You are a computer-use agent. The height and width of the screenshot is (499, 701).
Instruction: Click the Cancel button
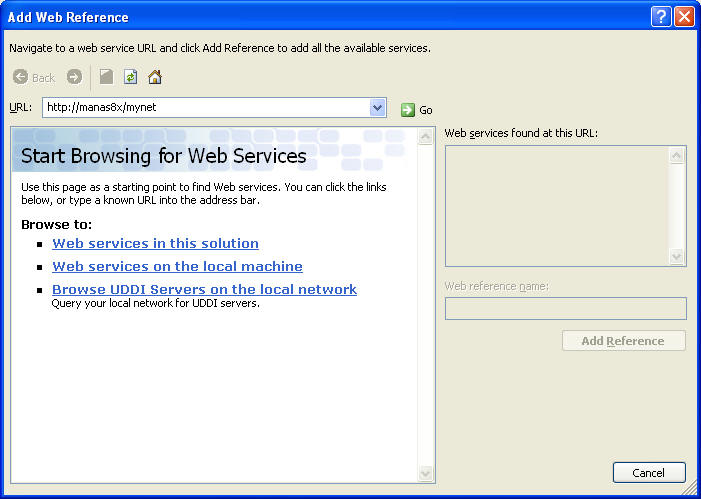click(648, 473)
